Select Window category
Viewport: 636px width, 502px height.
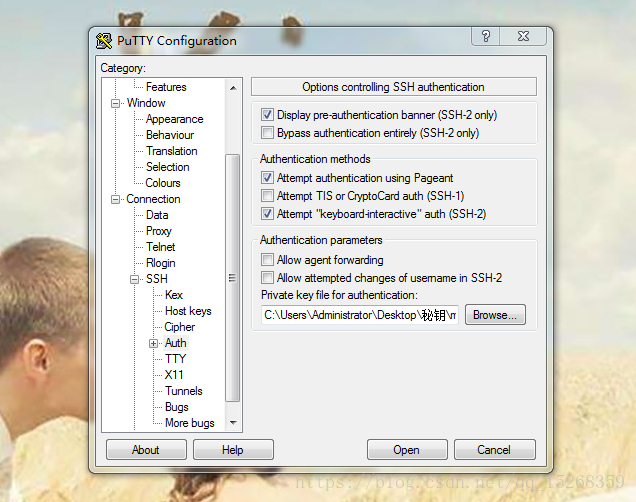(146, 103)
